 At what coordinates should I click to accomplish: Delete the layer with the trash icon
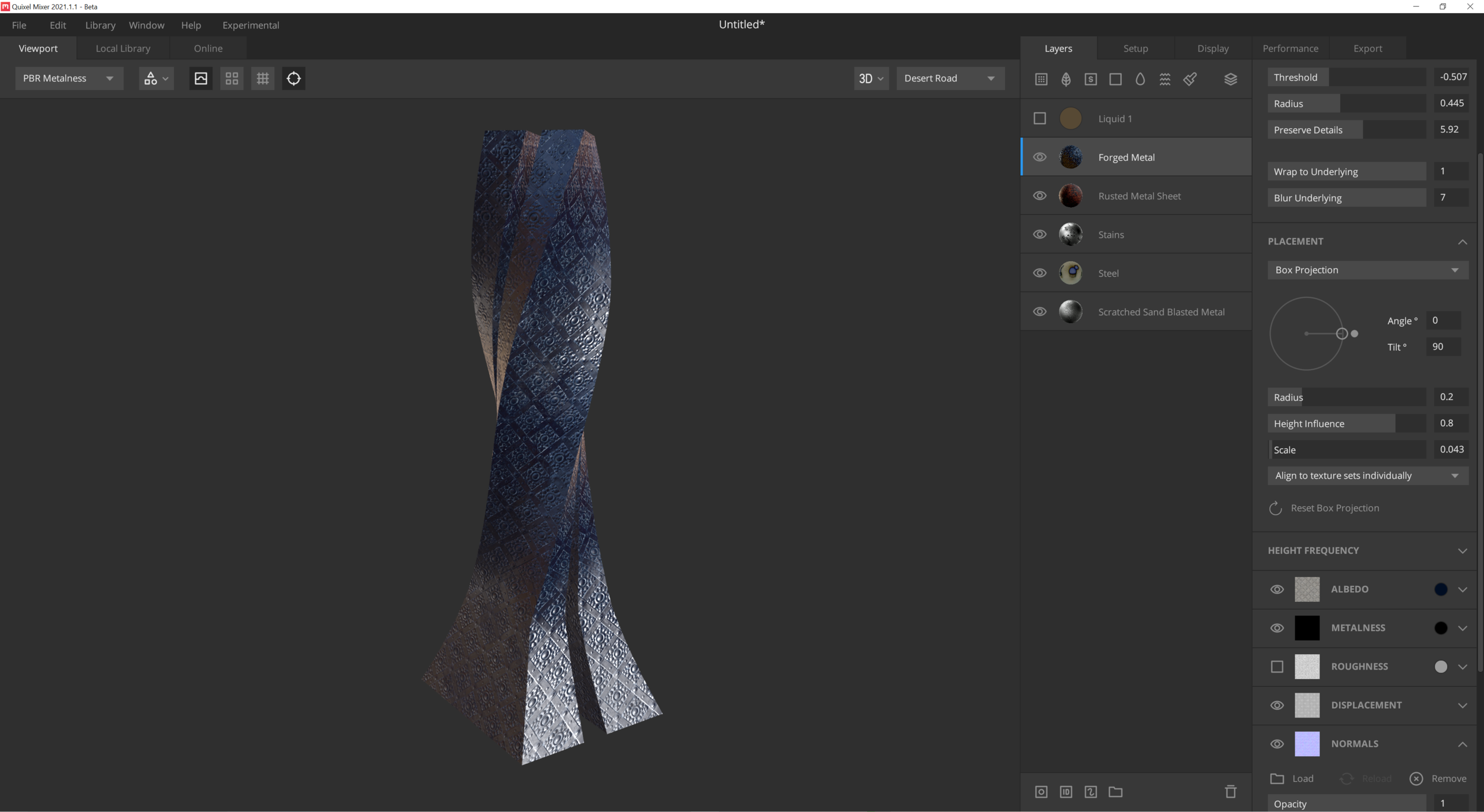point(1231,791)
